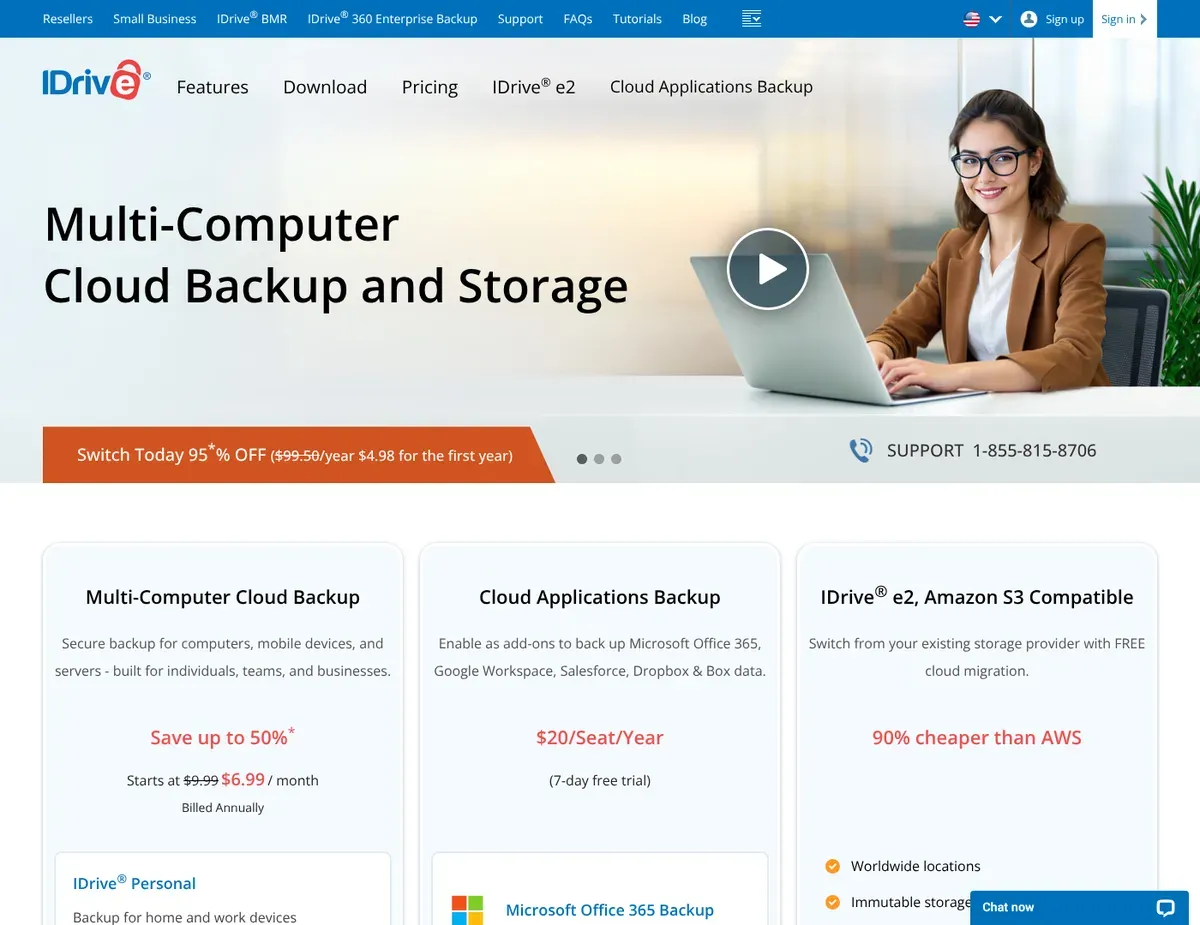Go to IDrive BMR page
Screen dimensions: 1200x925
click(252, 18)
